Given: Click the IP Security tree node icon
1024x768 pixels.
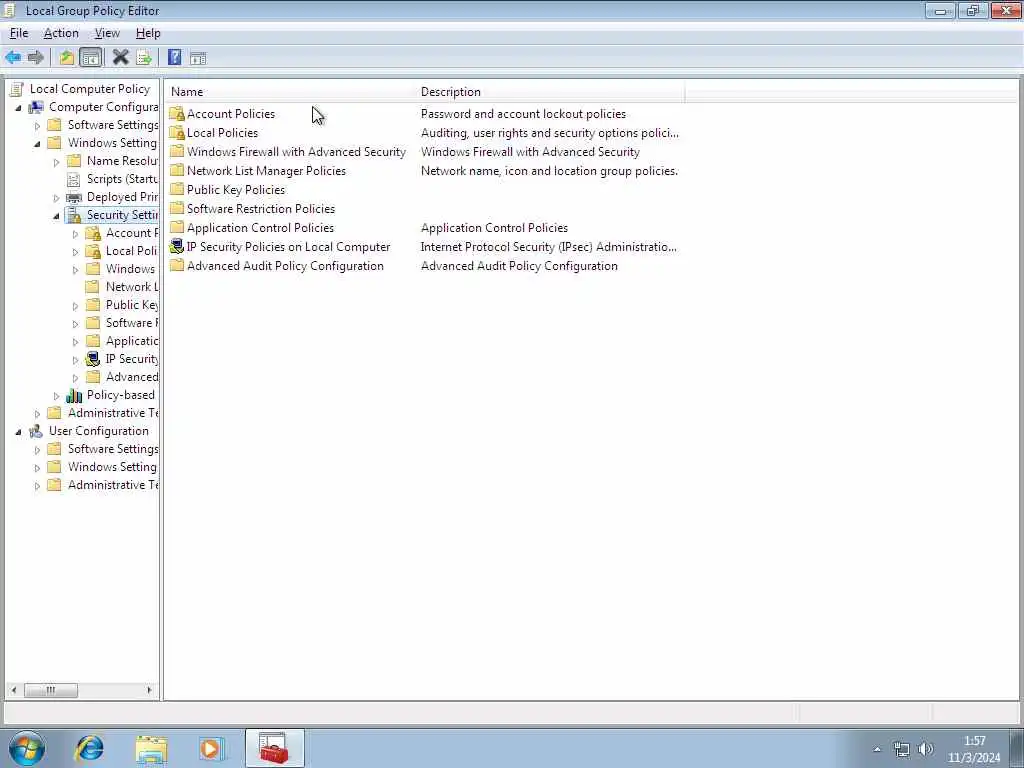Looking at the screenshot, I should pyautogui.click(x=93, y=359).
